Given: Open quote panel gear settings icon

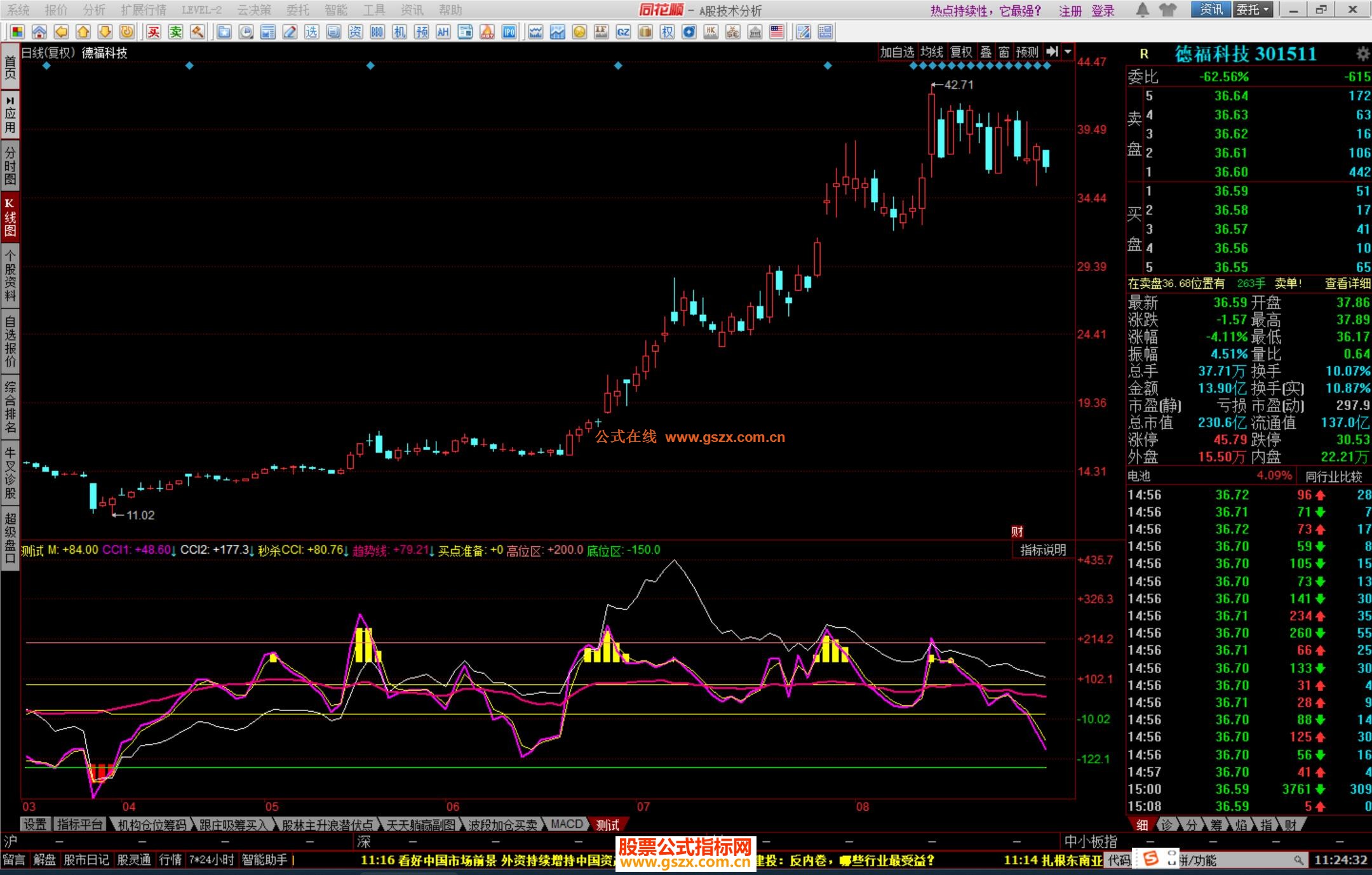Looking at the screenshot, I should (1362, 53).
